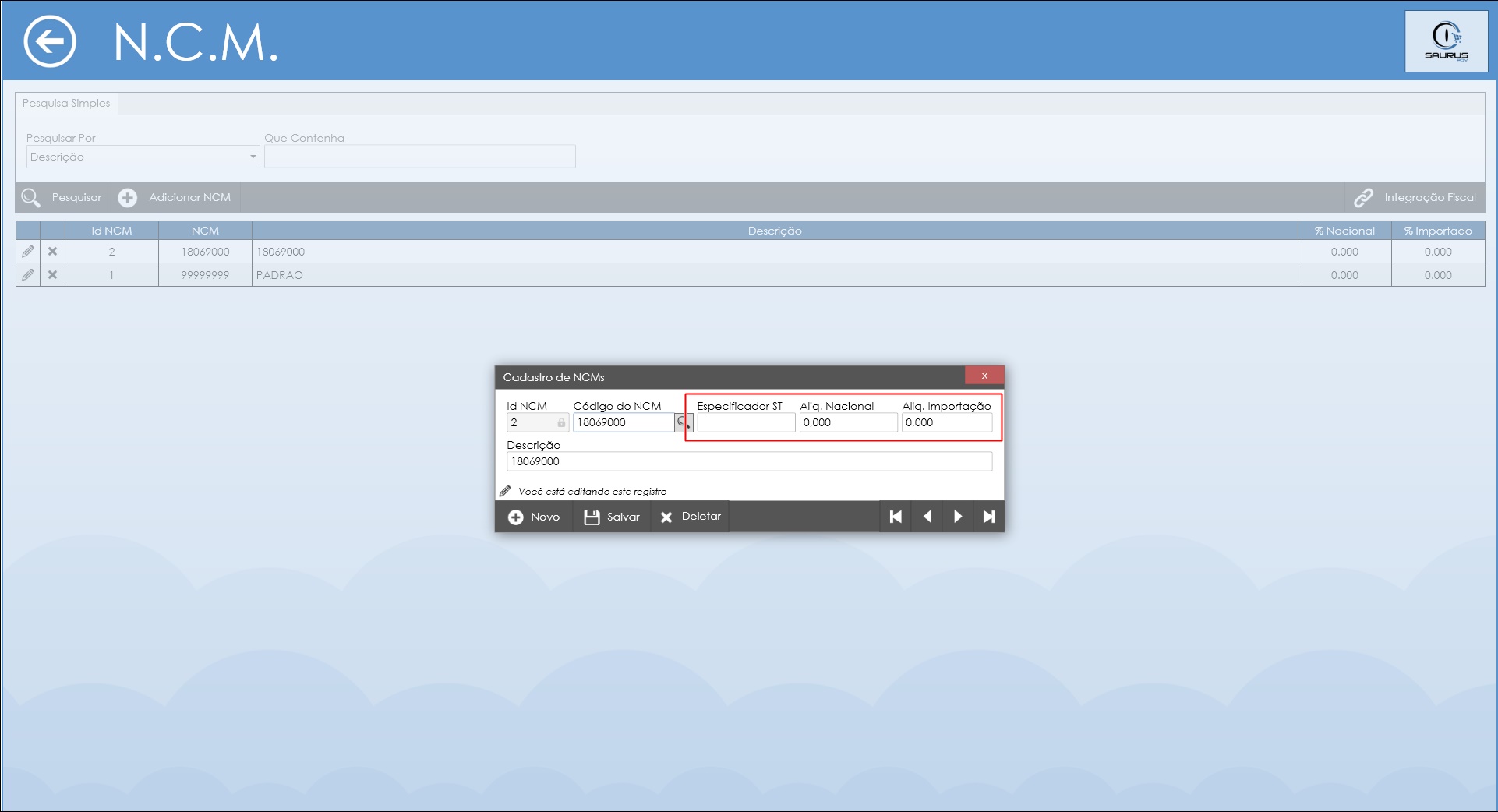The height and width of the screenshot is (812, 1498).
Task: Open Integração Fiscal link
Action: 1415,197
